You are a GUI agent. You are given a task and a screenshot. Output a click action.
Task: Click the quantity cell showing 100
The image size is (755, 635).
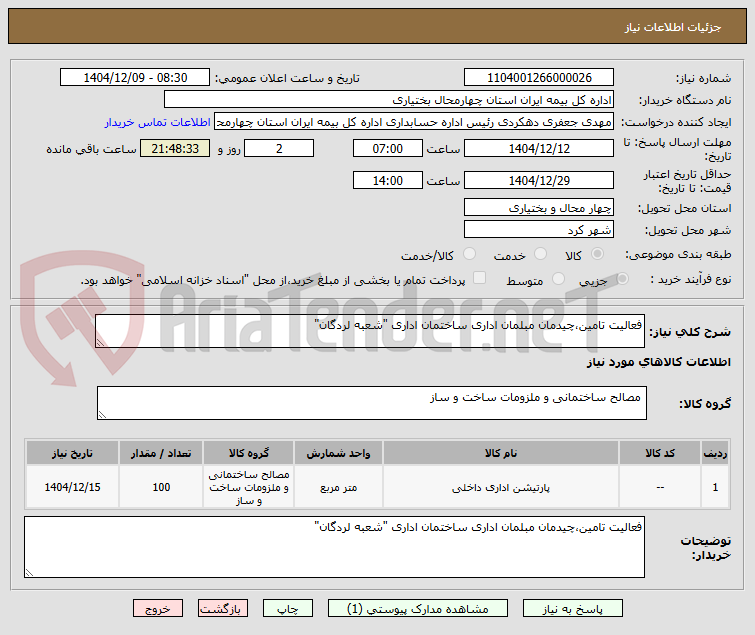pos(161,487)
